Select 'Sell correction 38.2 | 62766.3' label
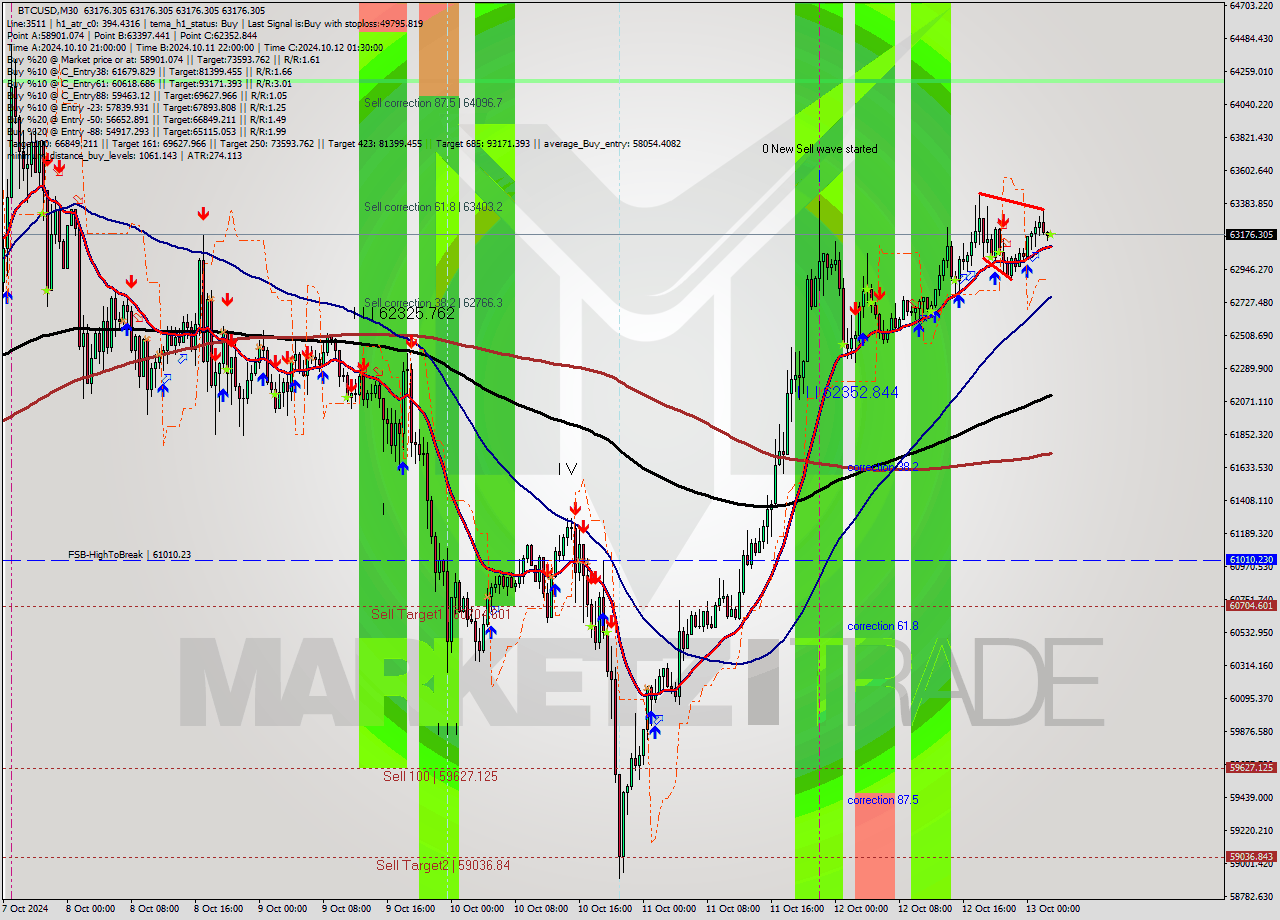1280x920 pixels. tap(433, 303)
